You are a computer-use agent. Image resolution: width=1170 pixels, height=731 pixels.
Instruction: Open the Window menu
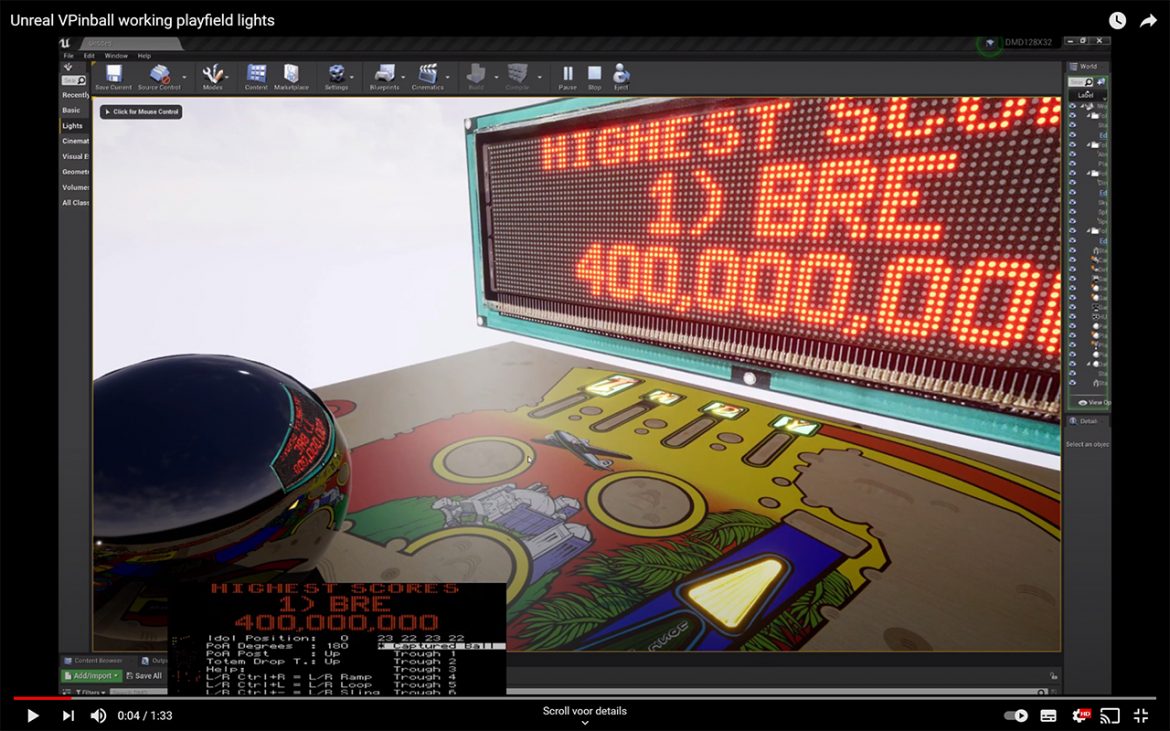(x=116, y=56)
